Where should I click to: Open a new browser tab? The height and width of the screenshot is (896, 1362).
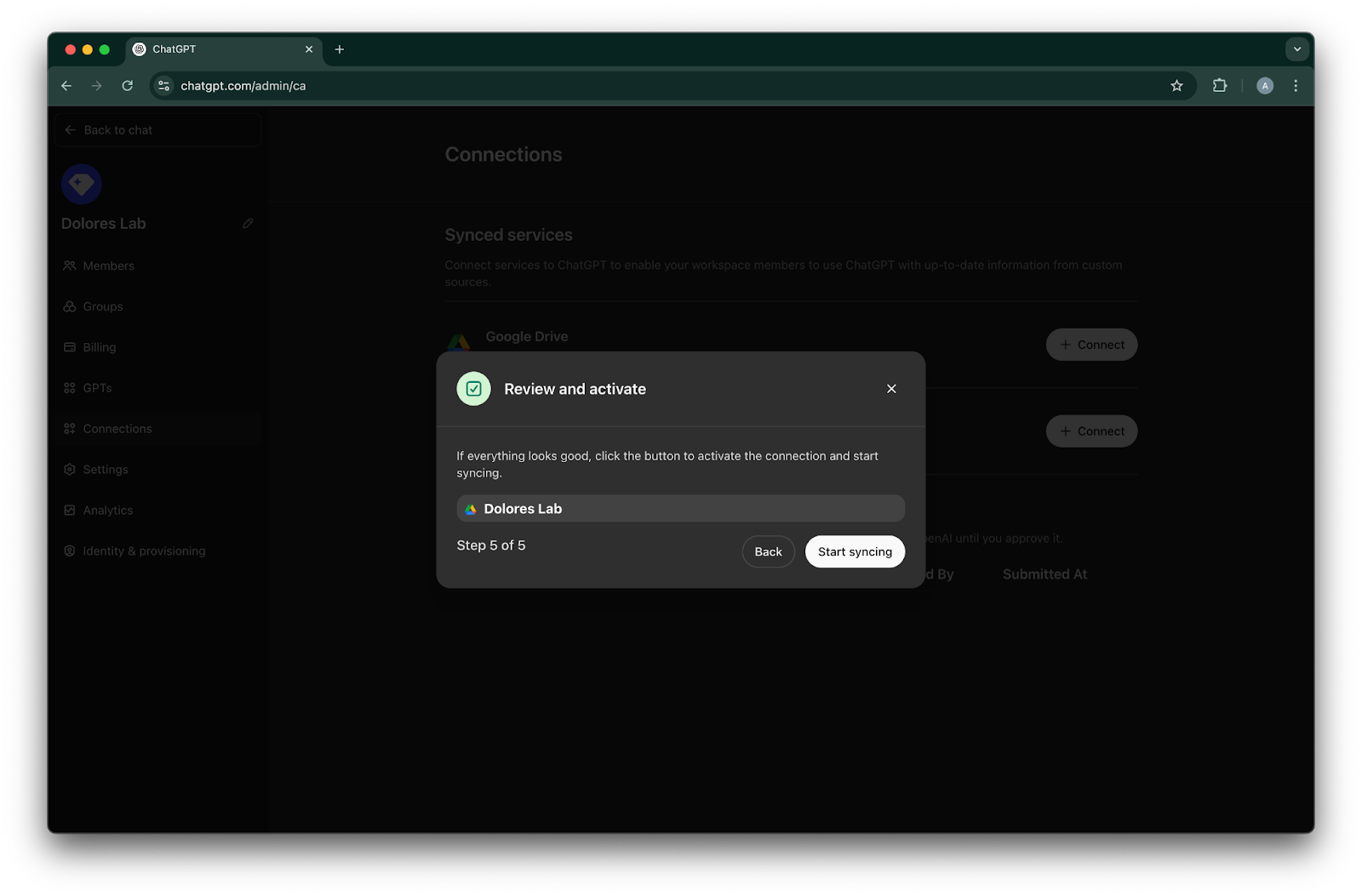(340, 49)
